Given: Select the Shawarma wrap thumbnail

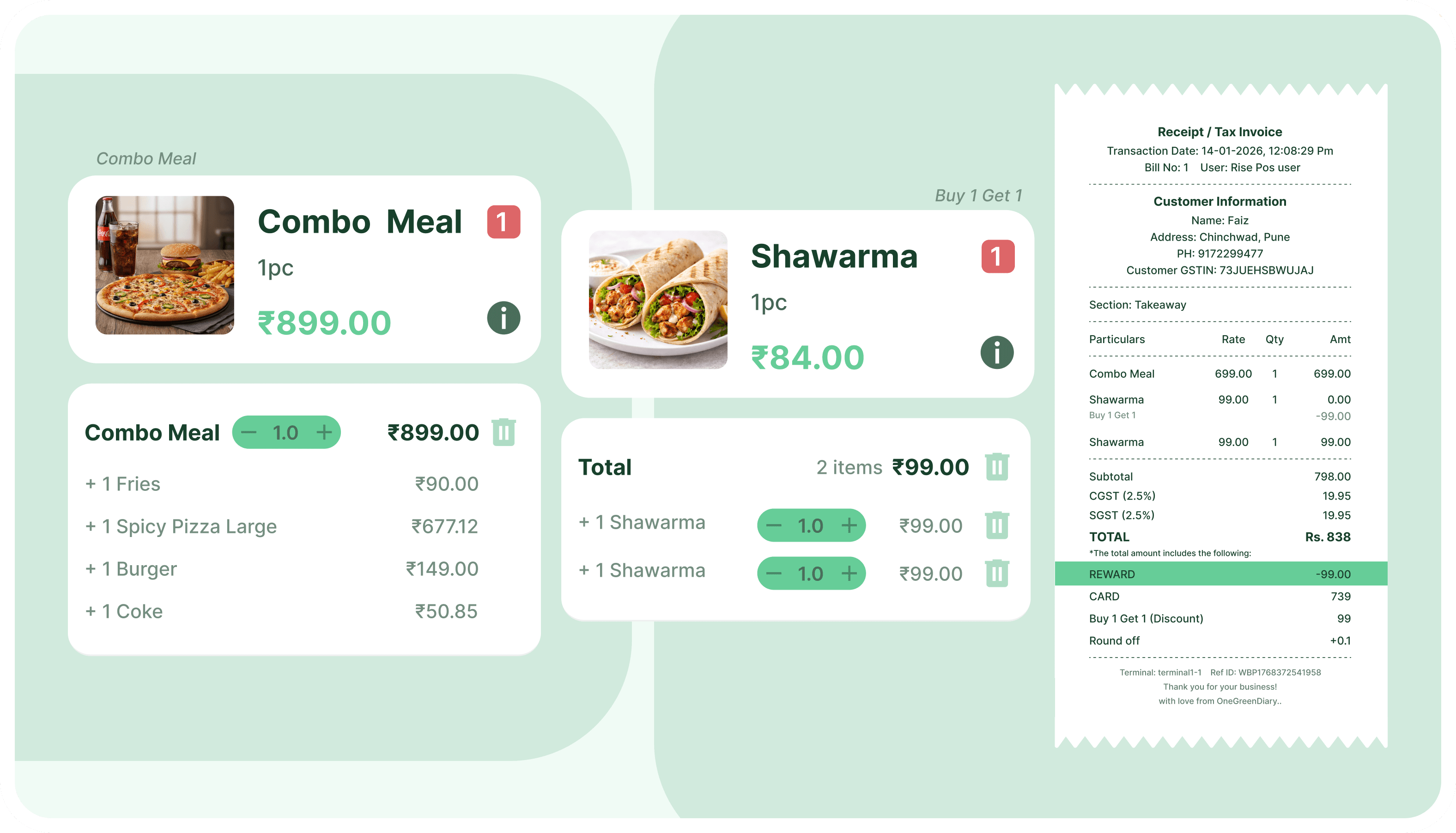Looking at the screenshot, I should [659, 300].
